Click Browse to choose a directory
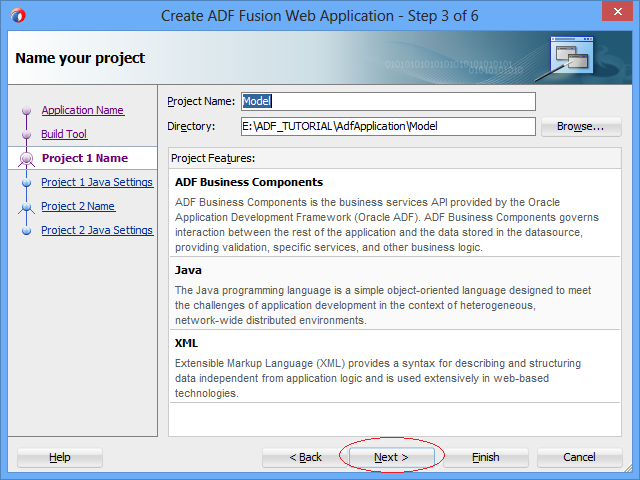The width and height of the screenshot is (640, 480). coord(581,127)
